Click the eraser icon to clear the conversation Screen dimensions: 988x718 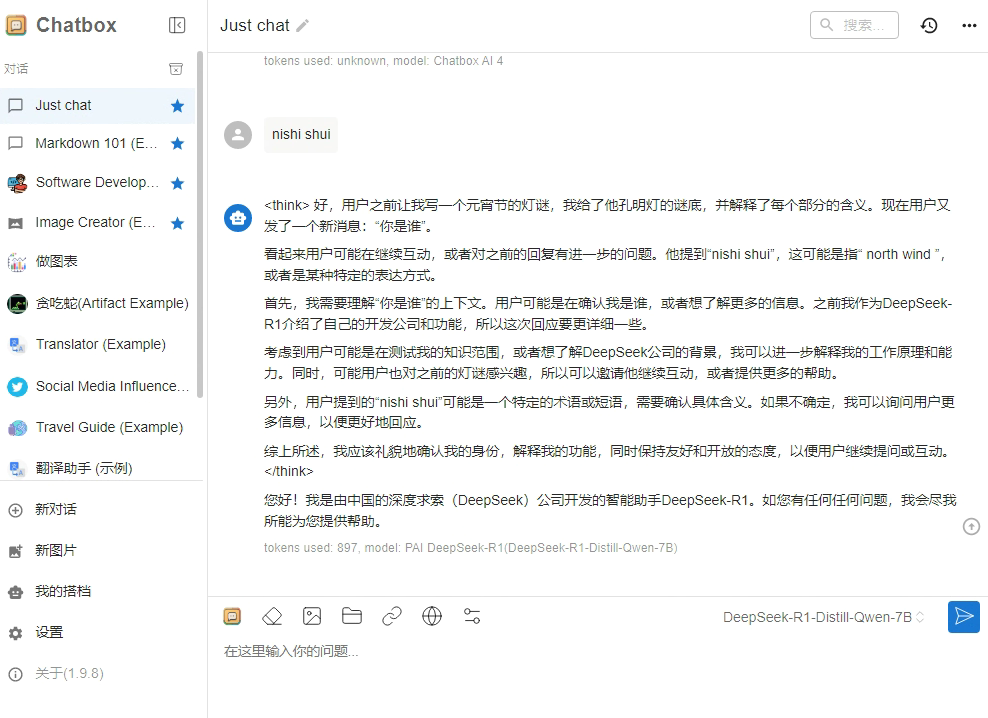(x=272, y=616)
